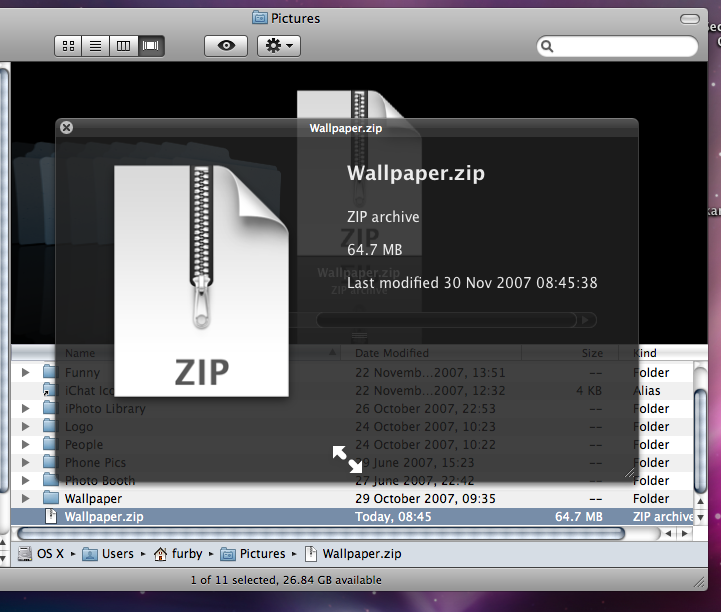Click the horizontal scrollbar thumb
This screenshot has height=612, width=721.
tap(321, 533)
